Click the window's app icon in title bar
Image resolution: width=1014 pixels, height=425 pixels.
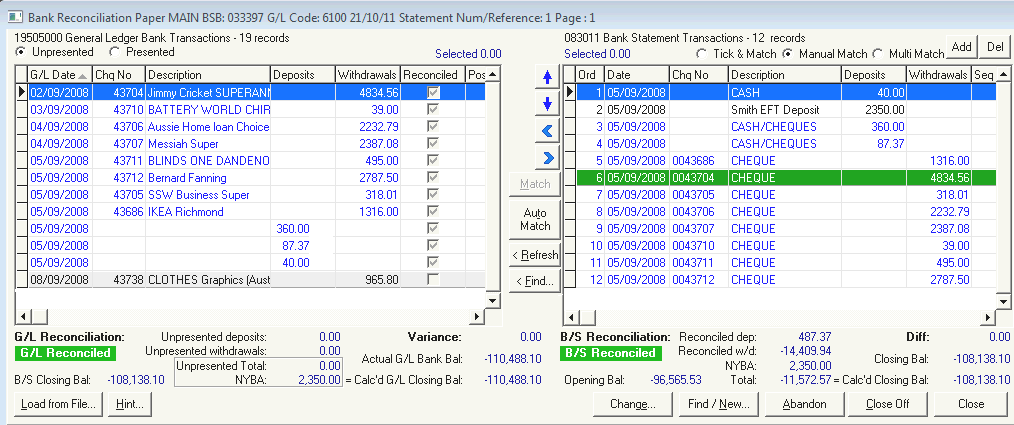point(16,16)
